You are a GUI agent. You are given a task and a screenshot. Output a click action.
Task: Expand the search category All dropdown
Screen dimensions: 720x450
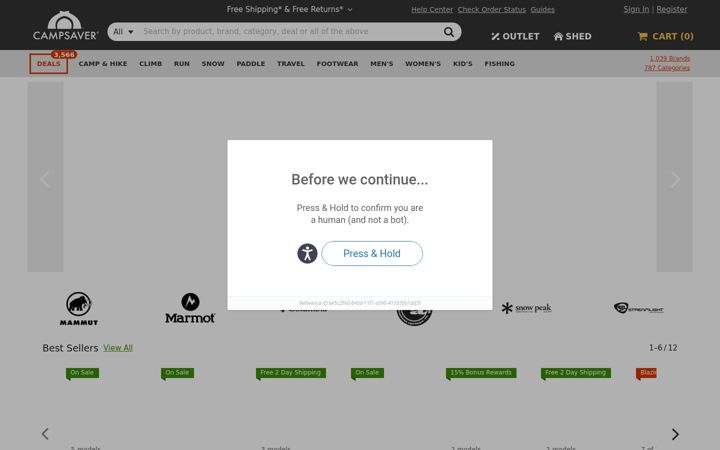pyautogui.click(x=123, y=32)
